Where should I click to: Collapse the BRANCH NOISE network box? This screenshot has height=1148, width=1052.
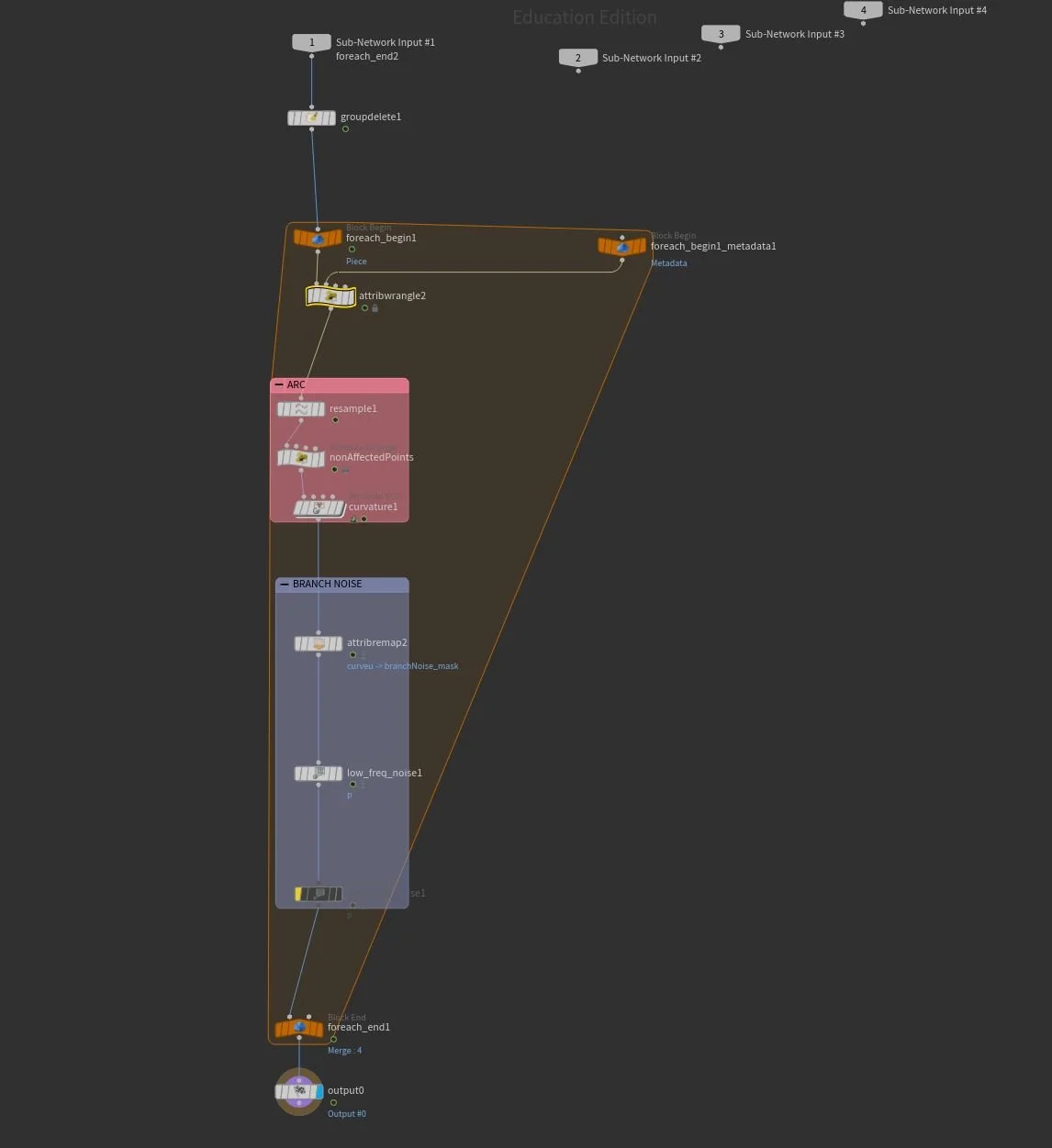coord(285,584)
